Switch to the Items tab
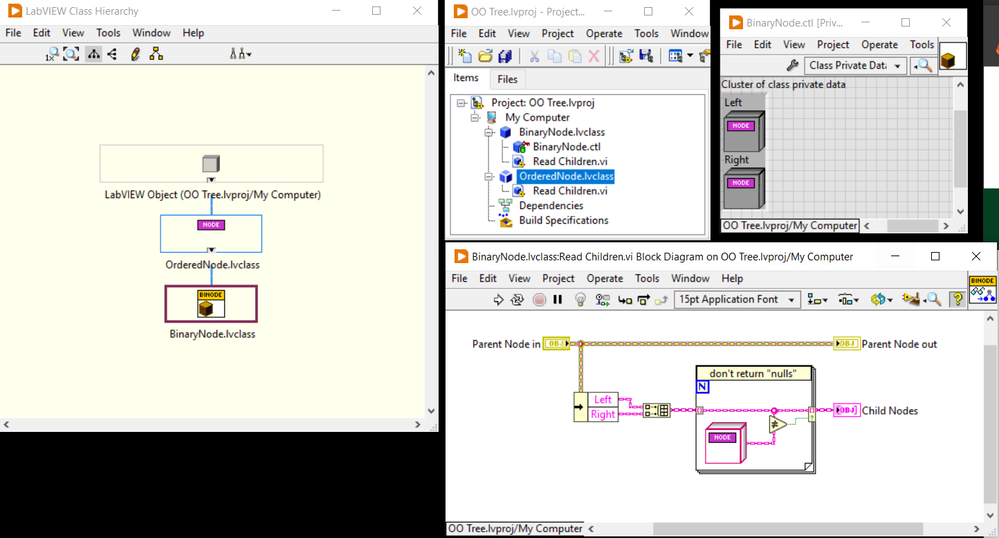999x538 pixels. tap(466, 78)
